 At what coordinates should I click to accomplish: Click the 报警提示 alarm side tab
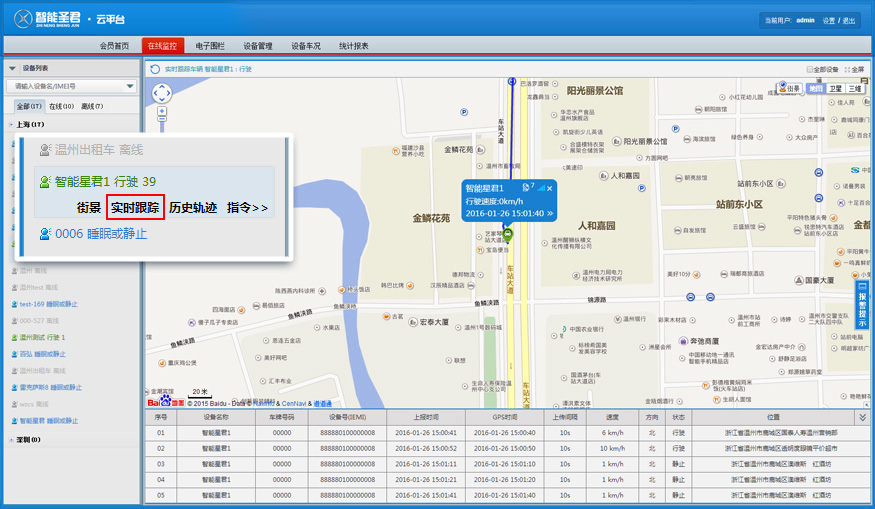click(x=863, y=305)
